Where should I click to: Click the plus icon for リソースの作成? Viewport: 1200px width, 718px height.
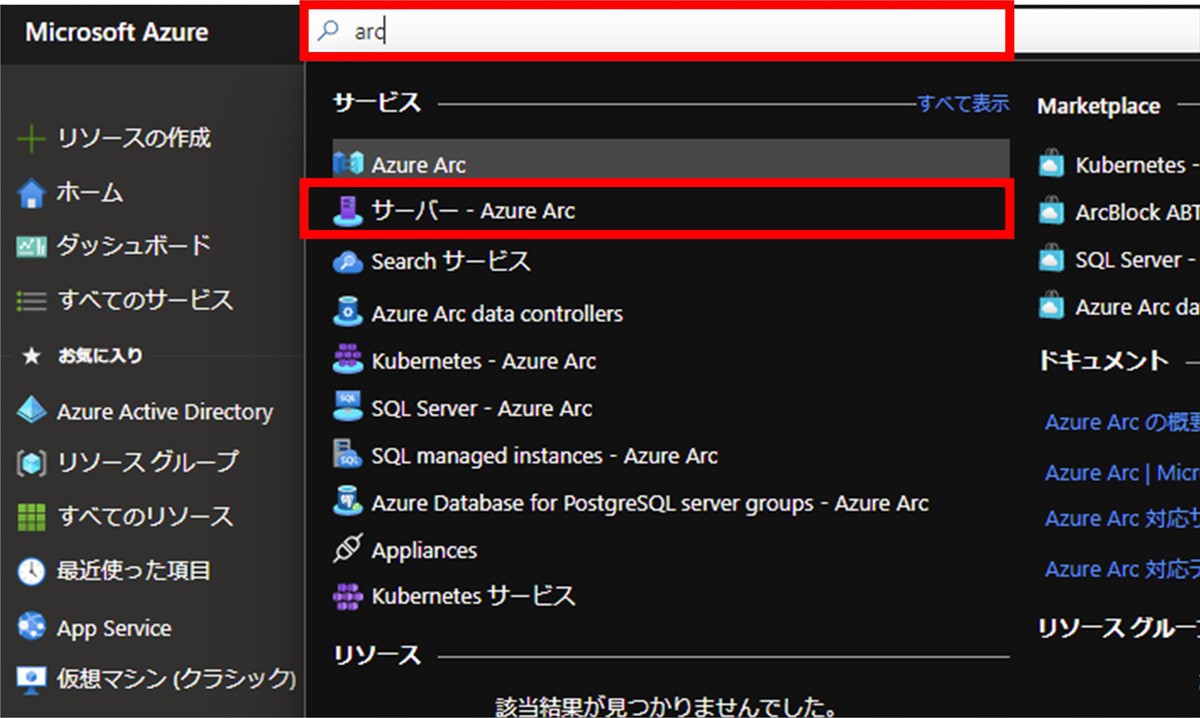pos(32,139)
